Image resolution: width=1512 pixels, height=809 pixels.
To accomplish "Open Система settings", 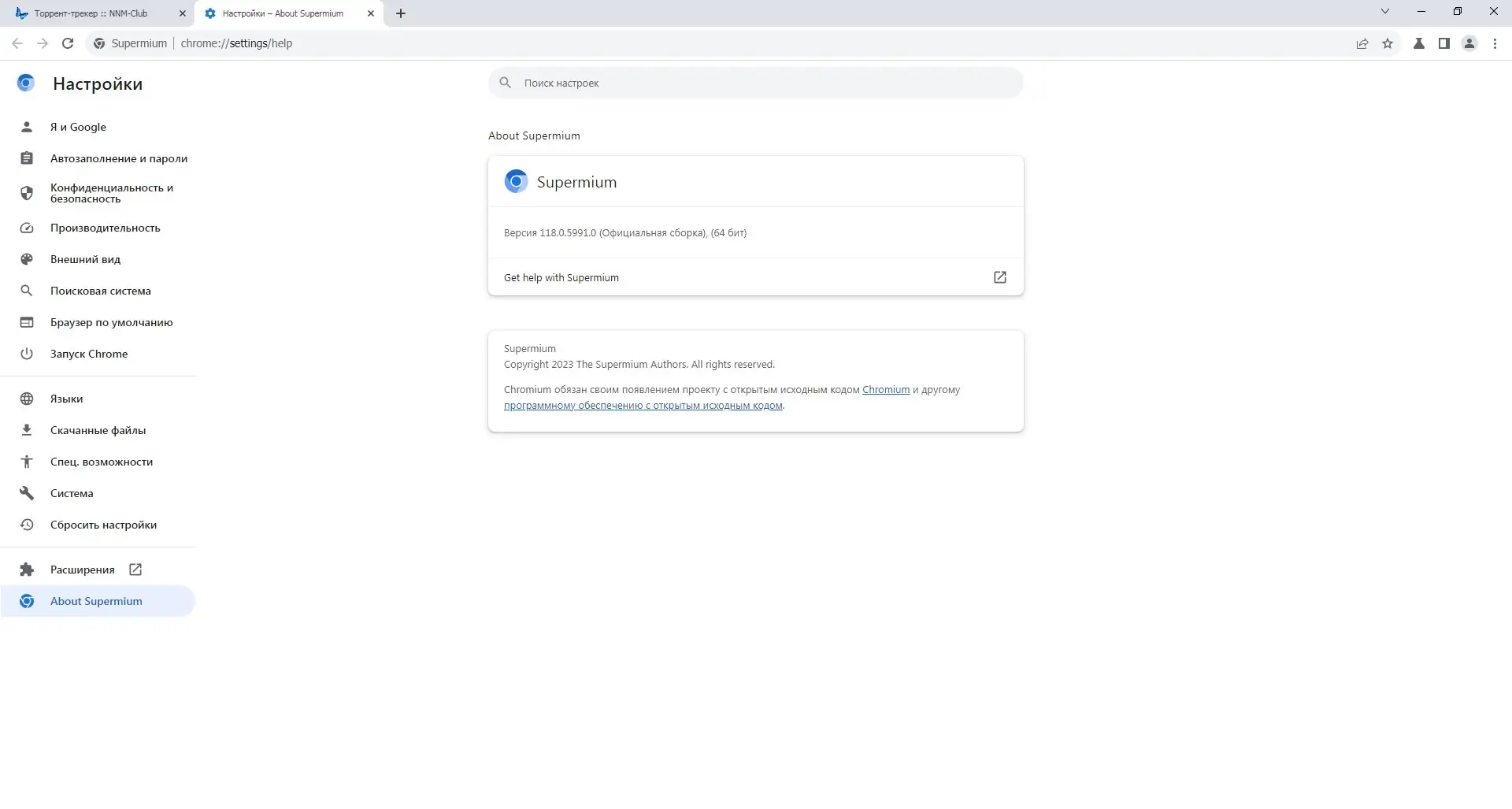I will click(98, 493).
